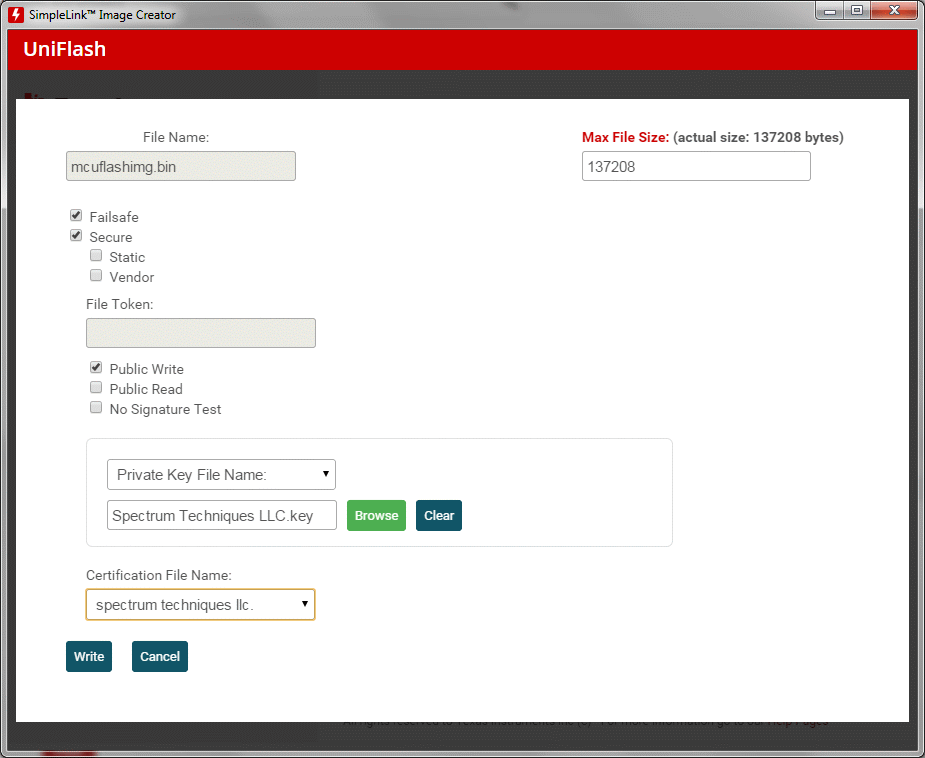Click the Cancel button
The image size is (925, 758).
click(160, 657)
